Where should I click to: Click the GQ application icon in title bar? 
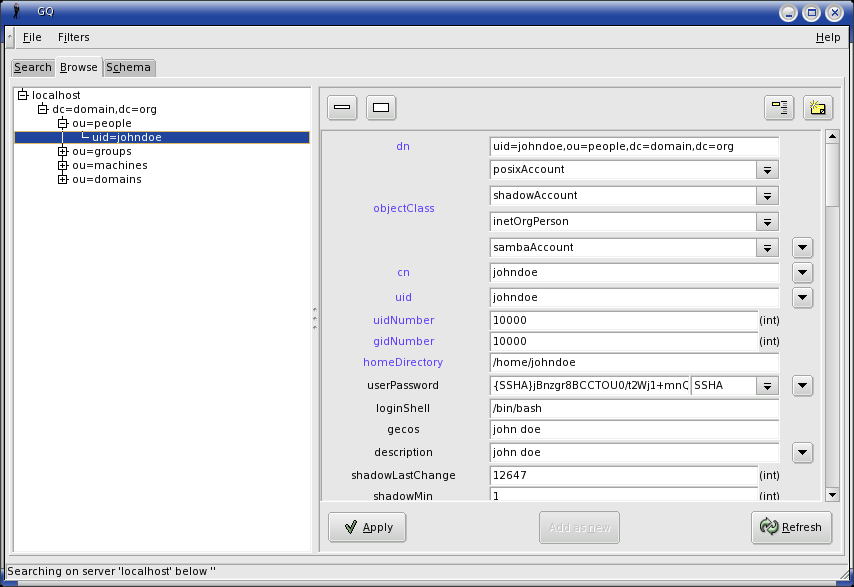[x=16, y=11]
